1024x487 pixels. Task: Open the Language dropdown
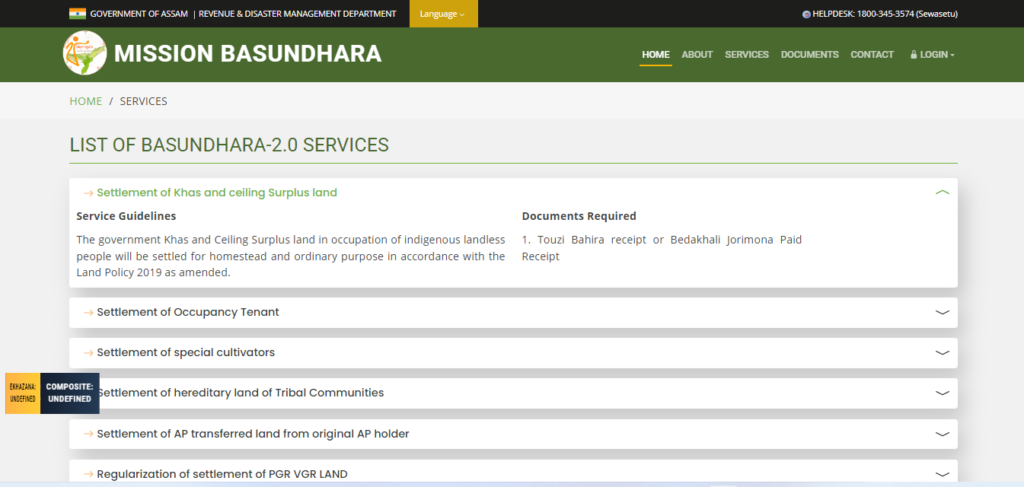click(443, 14)
